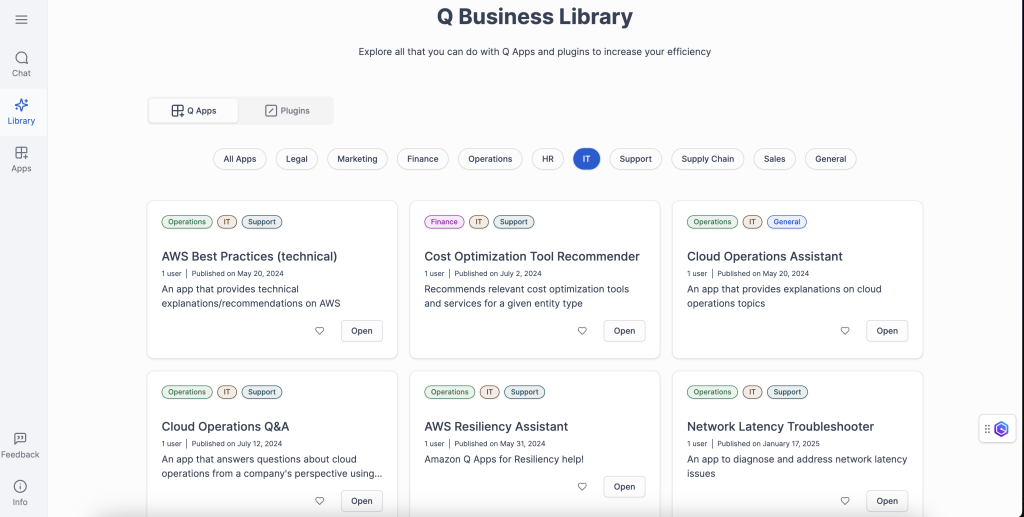Screen dimensions: 1024x517
Task: Open Library in the sidebar
Action: (x=22, y=112)
